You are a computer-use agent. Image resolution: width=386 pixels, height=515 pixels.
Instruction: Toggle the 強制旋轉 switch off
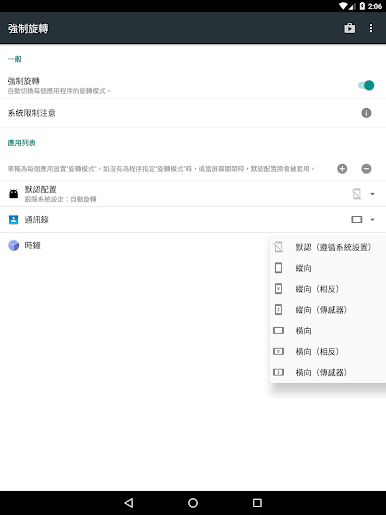pos(366,85)
